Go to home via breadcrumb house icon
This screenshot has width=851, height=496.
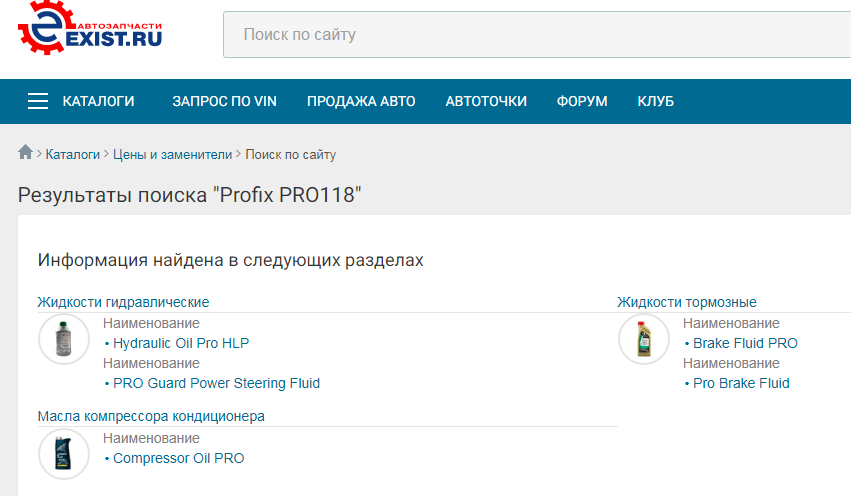pyautogui.click(x=26, y=152)
